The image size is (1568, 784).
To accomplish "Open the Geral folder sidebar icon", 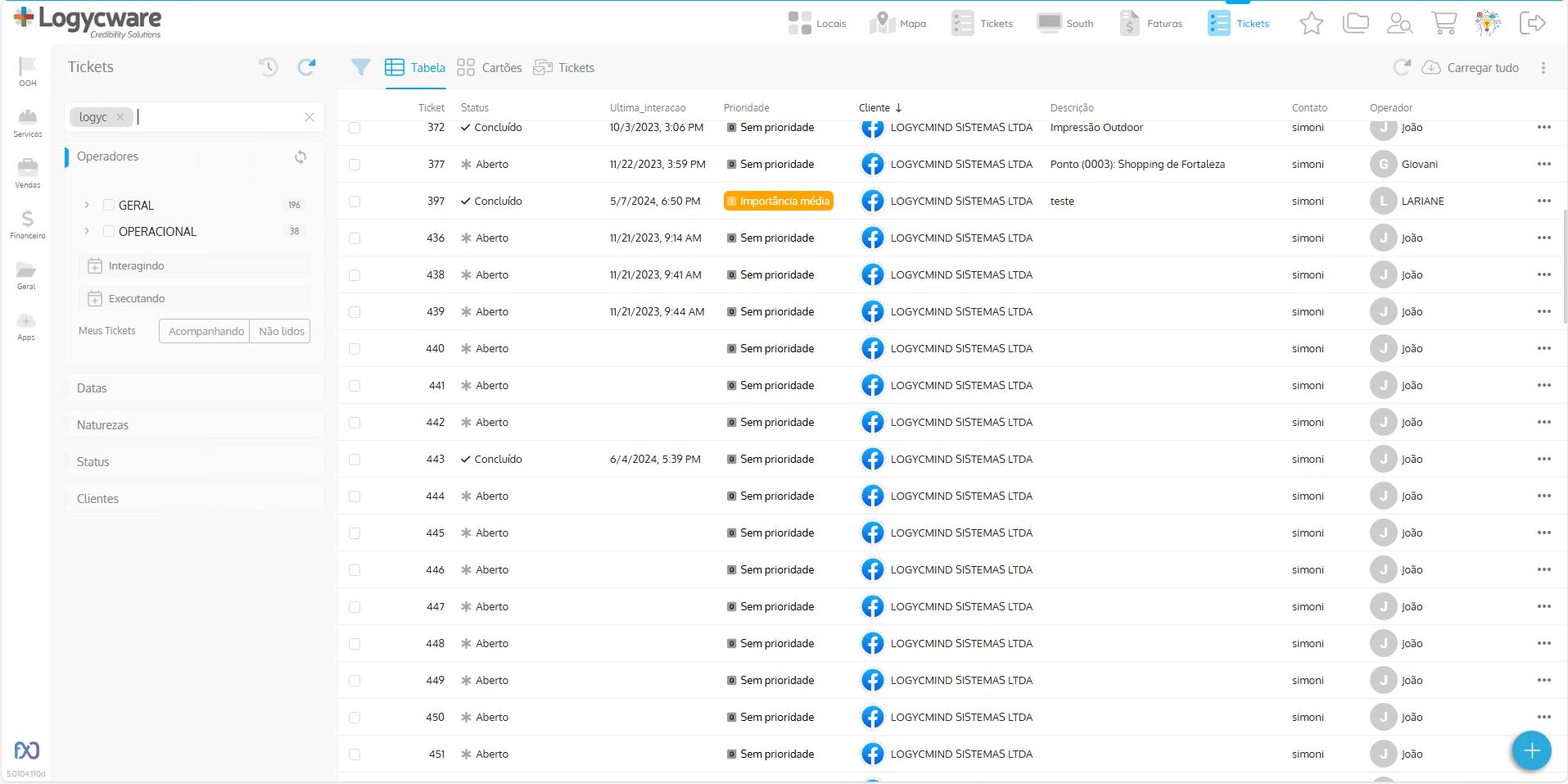I will pos(26,274).
